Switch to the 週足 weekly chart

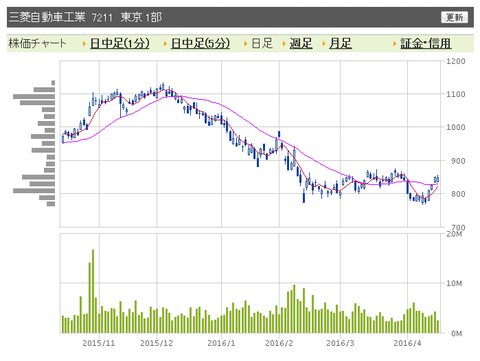tap(301, 43)
